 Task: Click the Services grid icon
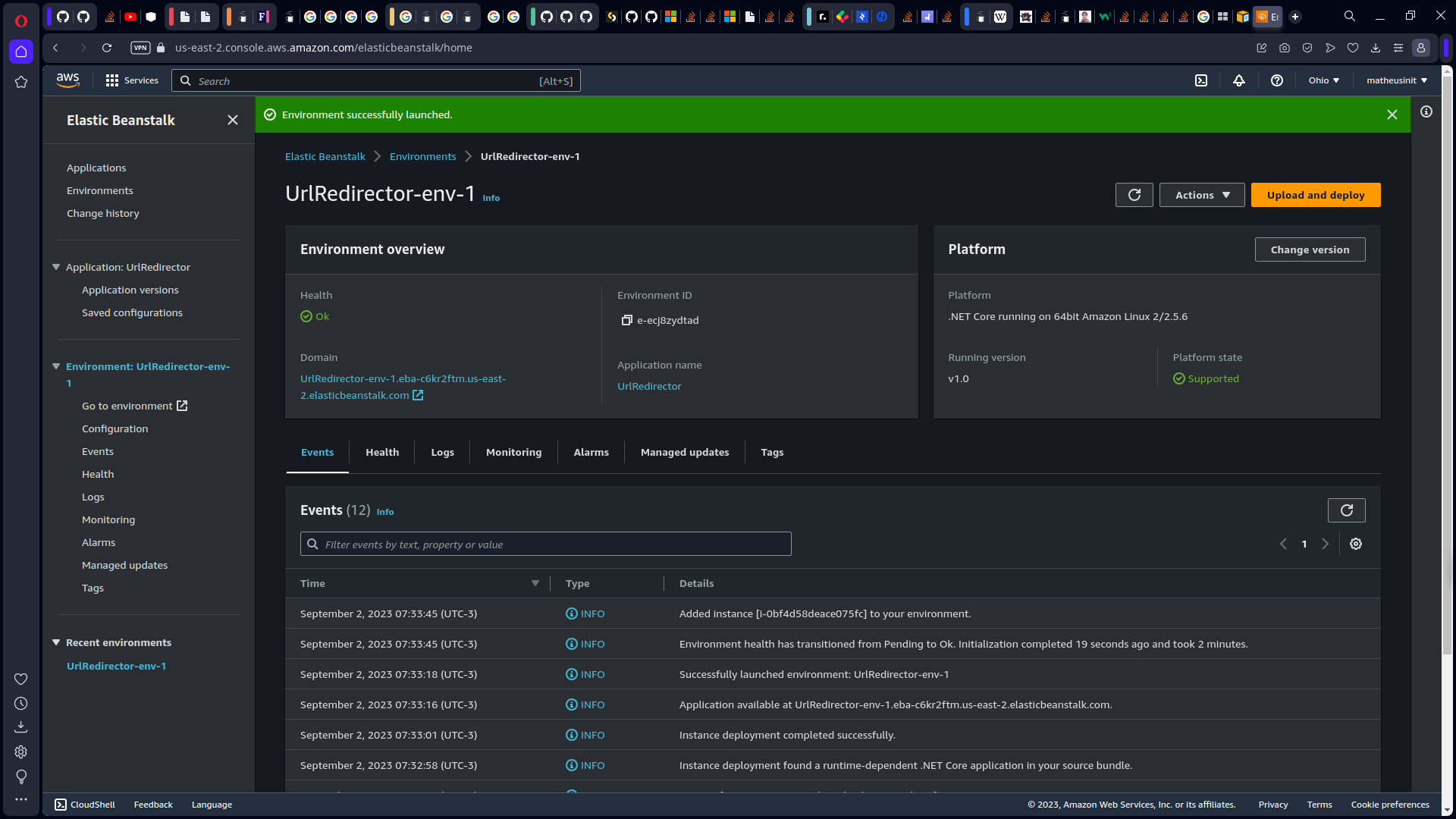click(112, 80)
